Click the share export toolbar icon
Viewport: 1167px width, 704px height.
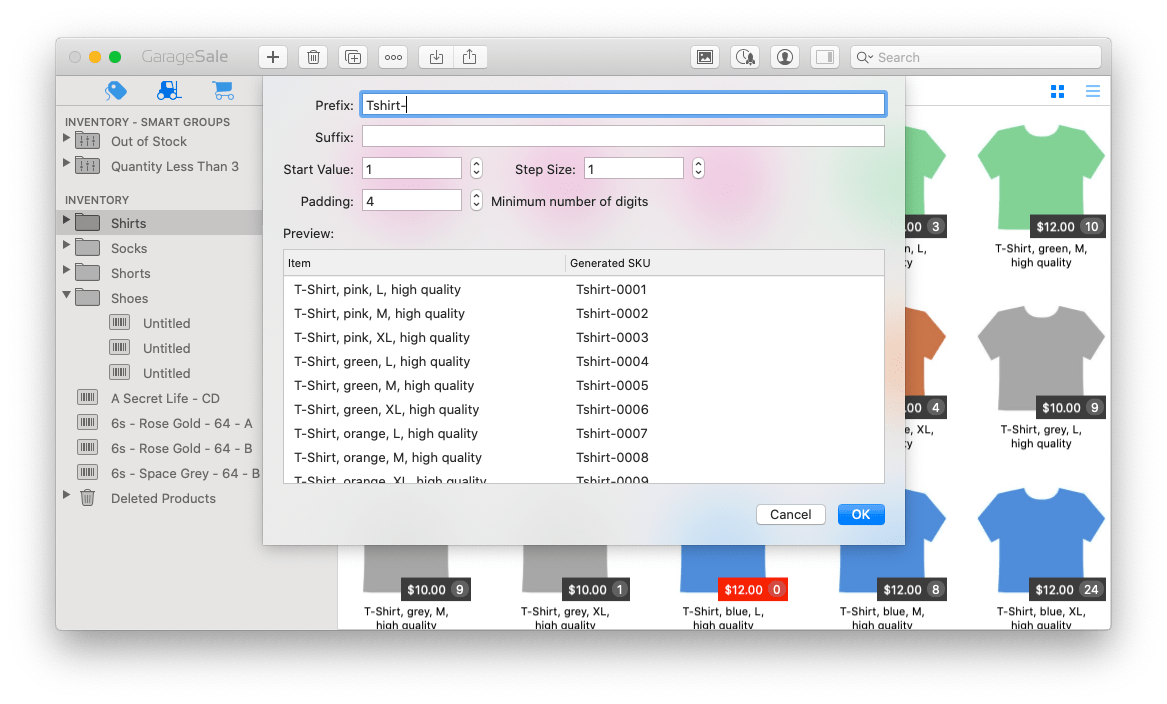point(470,57)
